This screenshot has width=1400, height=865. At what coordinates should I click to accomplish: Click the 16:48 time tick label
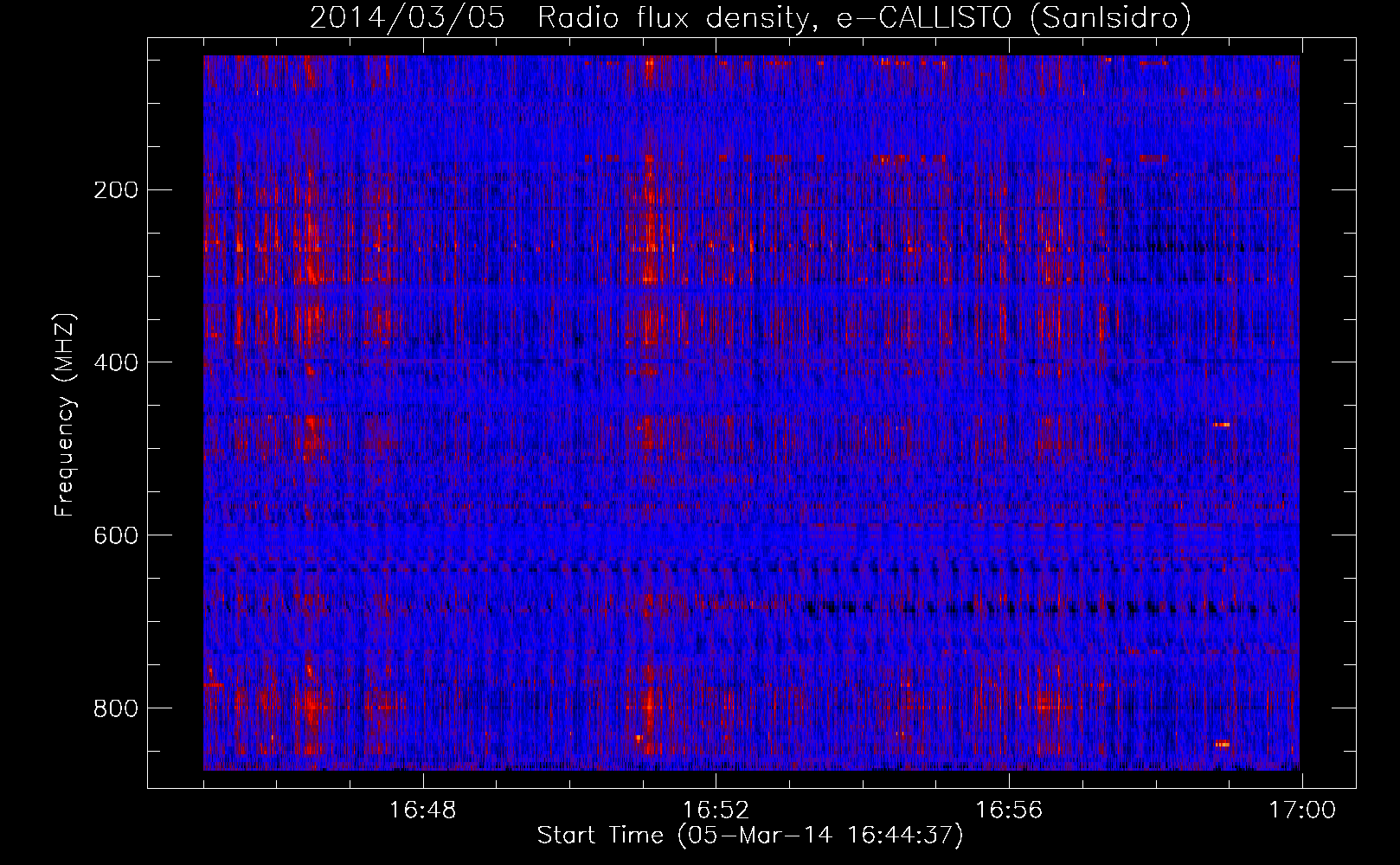tap(422, 811)
